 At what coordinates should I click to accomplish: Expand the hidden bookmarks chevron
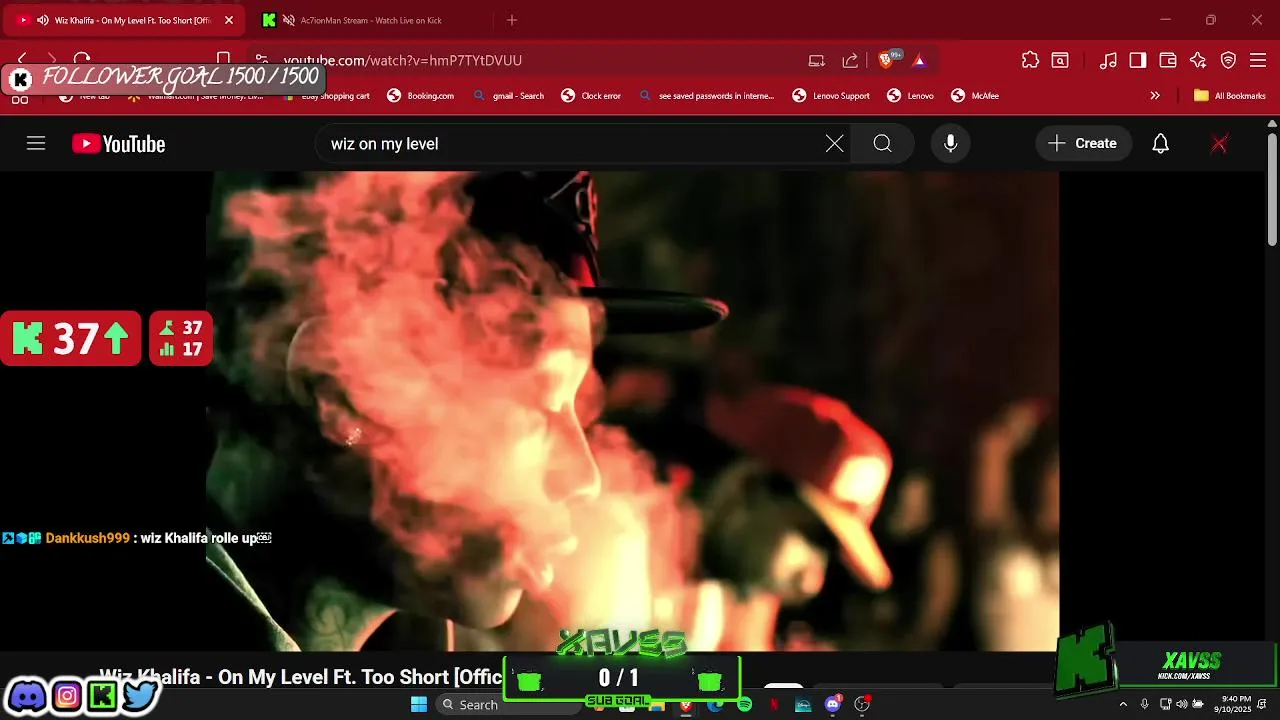(x=1155, y=96)
